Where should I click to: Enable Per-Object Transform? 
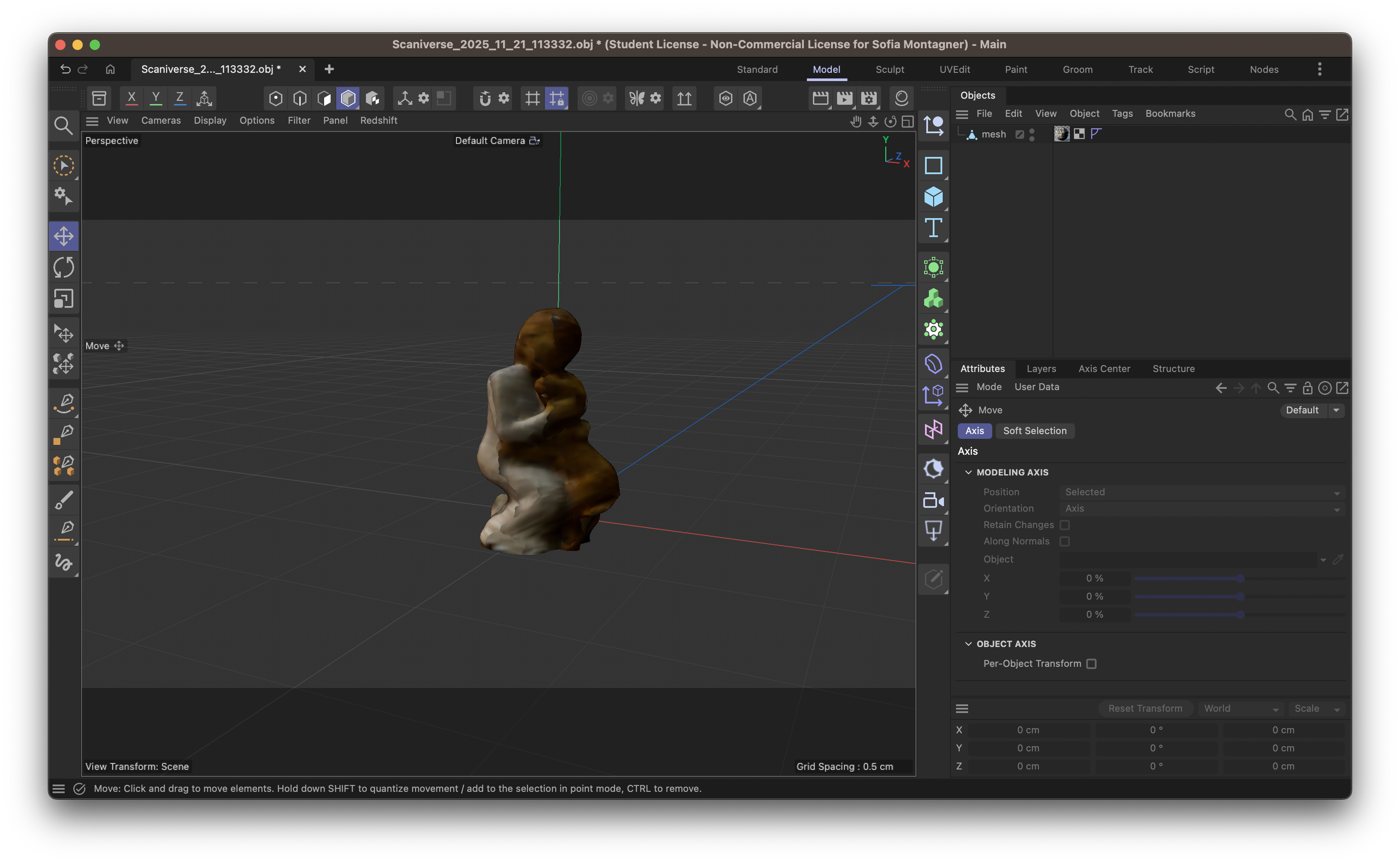pos(1092,664)
